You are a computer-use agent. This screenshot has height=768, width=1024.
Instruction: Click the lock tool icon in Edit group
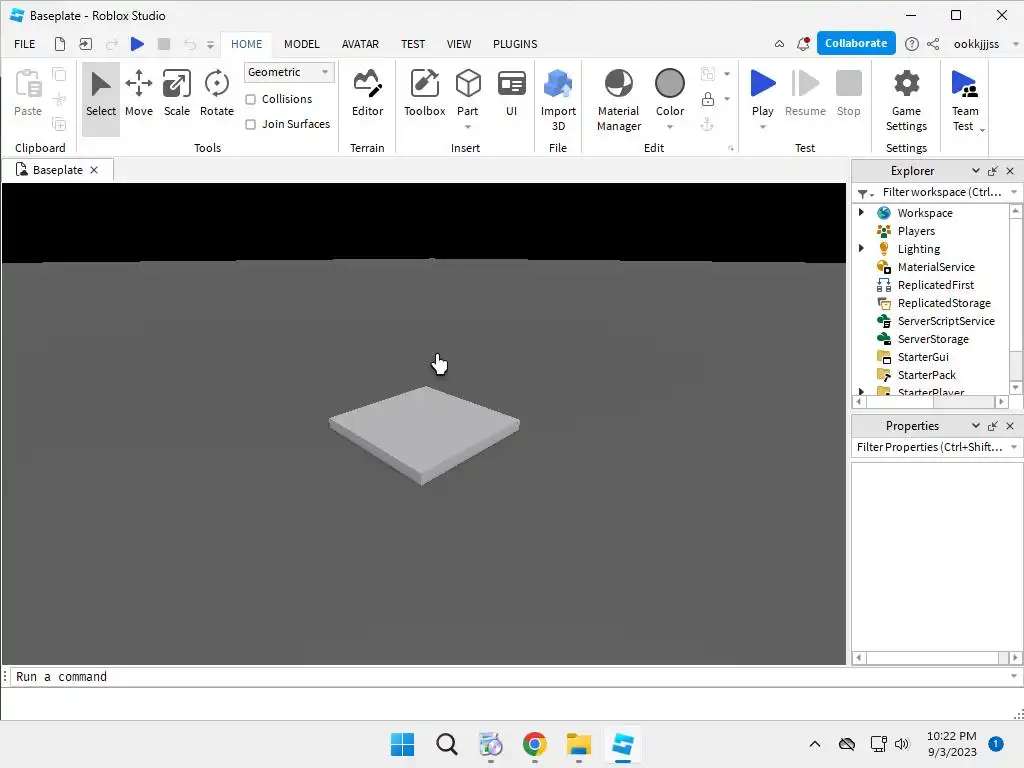(x=707, y=99)
